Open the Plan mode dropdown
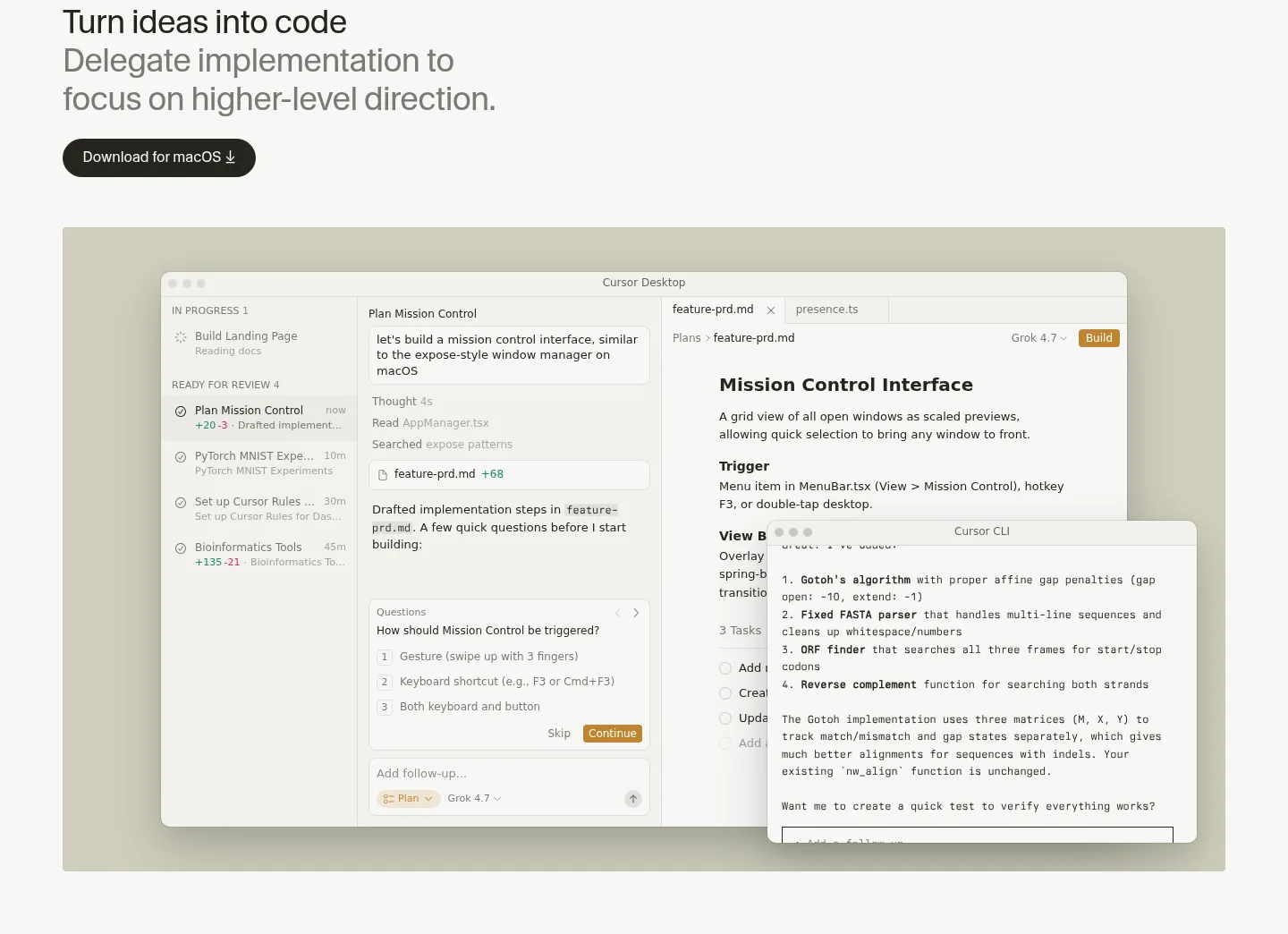 click(409, 799)
